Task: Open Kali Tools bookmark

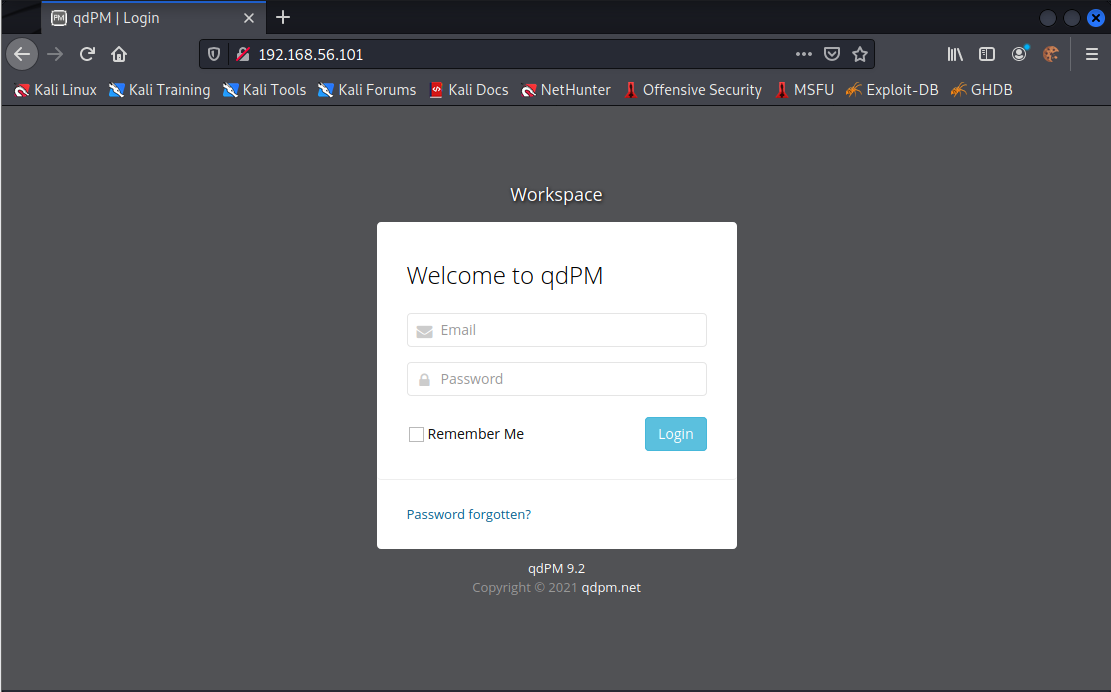Action: pyautogui.click(x=264, y=90)
